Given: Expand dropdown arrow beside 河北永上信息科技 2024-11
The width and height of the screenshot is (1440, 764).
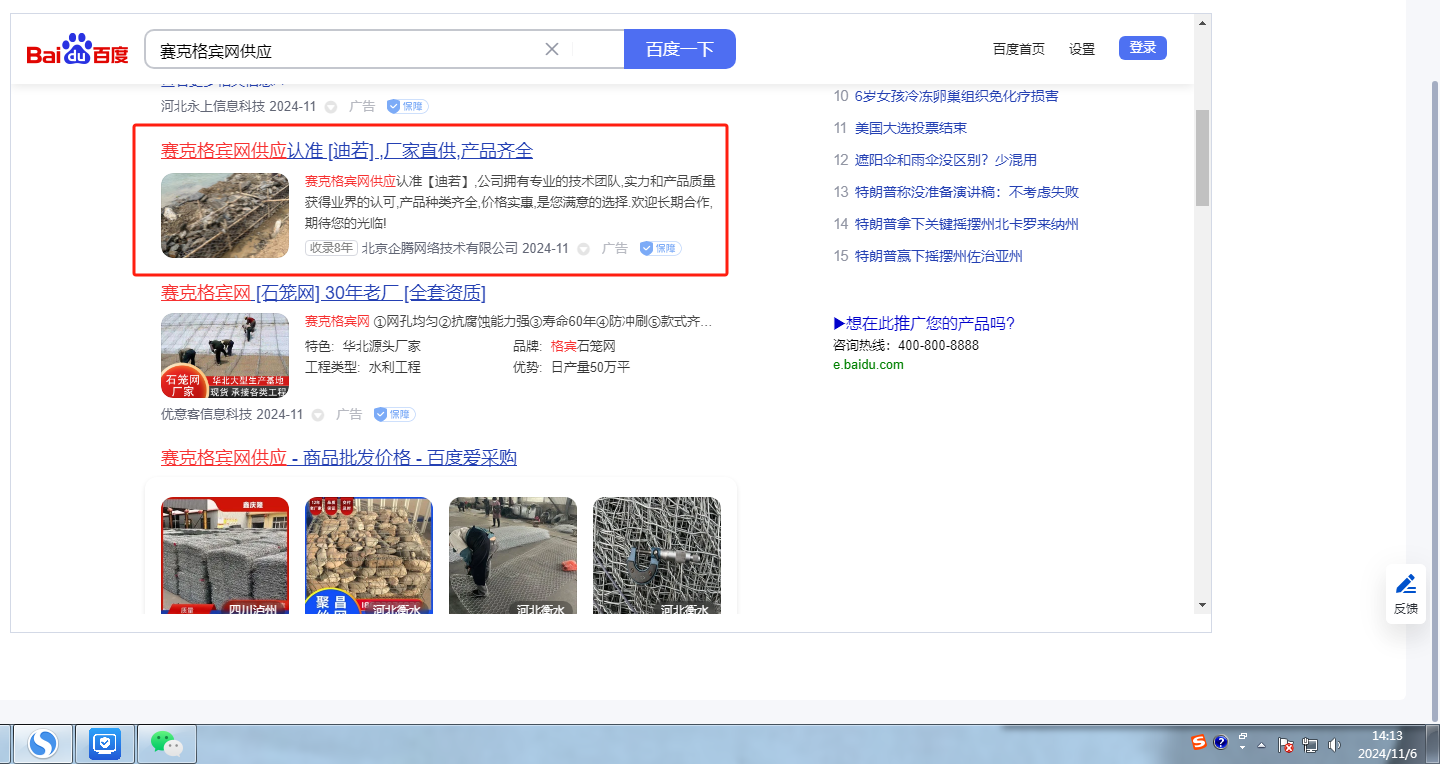Looking at the screenshot, I should pos(331,107).
